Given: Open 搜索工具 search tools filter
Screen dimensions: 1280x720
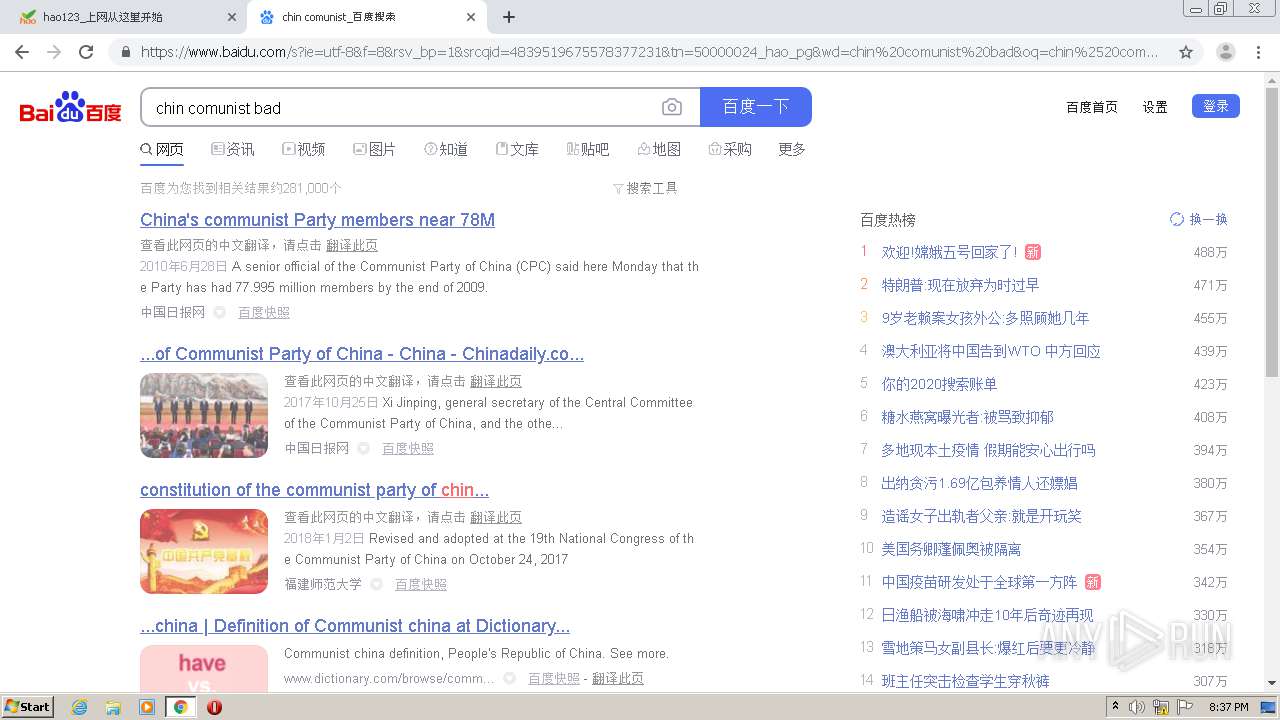Looking at the screenshot, I should point(645,188).
